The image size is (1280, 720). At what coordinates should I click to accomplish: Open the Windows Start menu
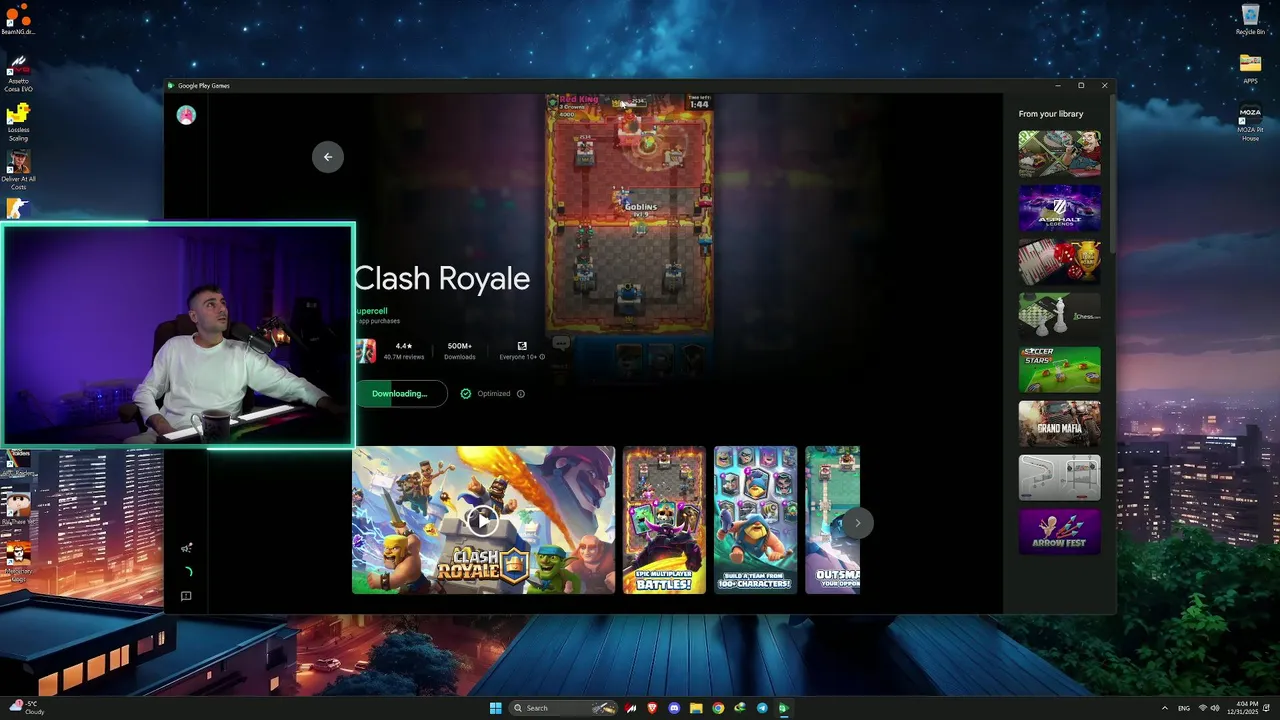pos(495,708)
